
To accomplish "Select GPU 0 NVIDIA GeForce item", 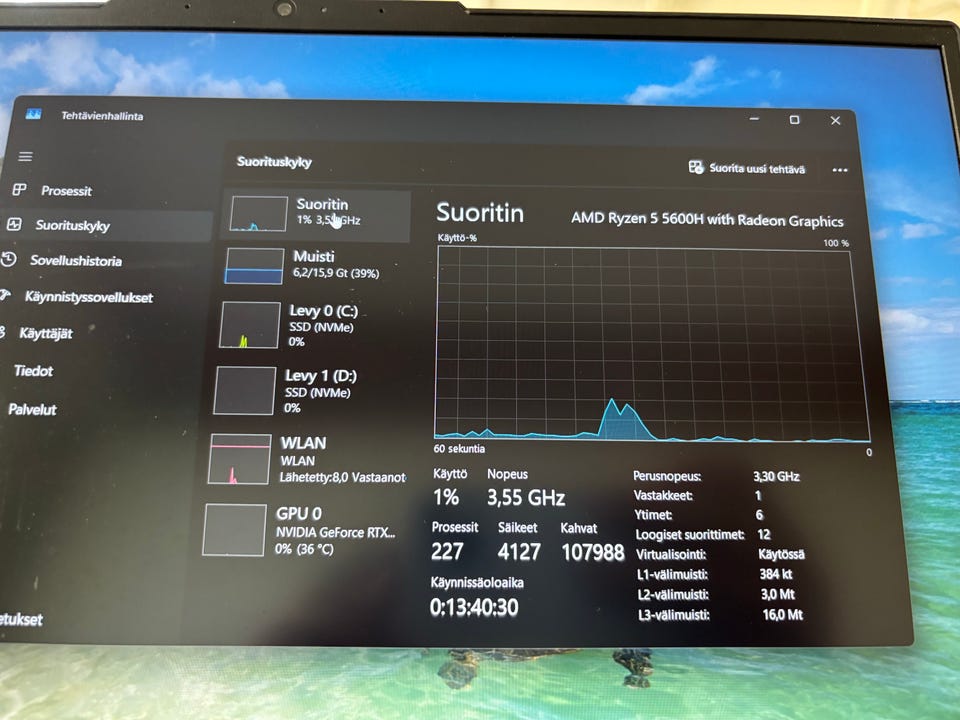I will coord(300,530).
